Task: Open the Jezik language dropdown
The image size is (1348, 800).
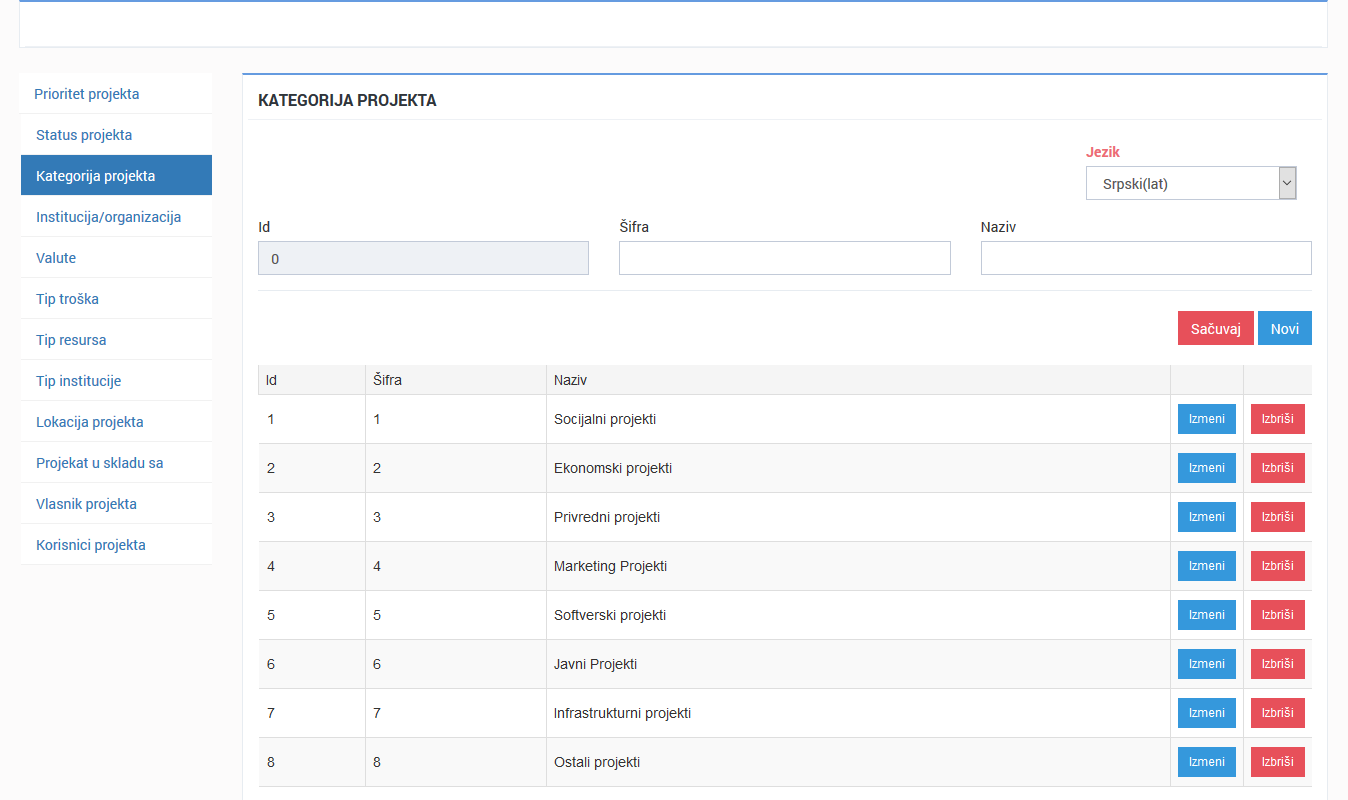Action: click(1190, 183)
